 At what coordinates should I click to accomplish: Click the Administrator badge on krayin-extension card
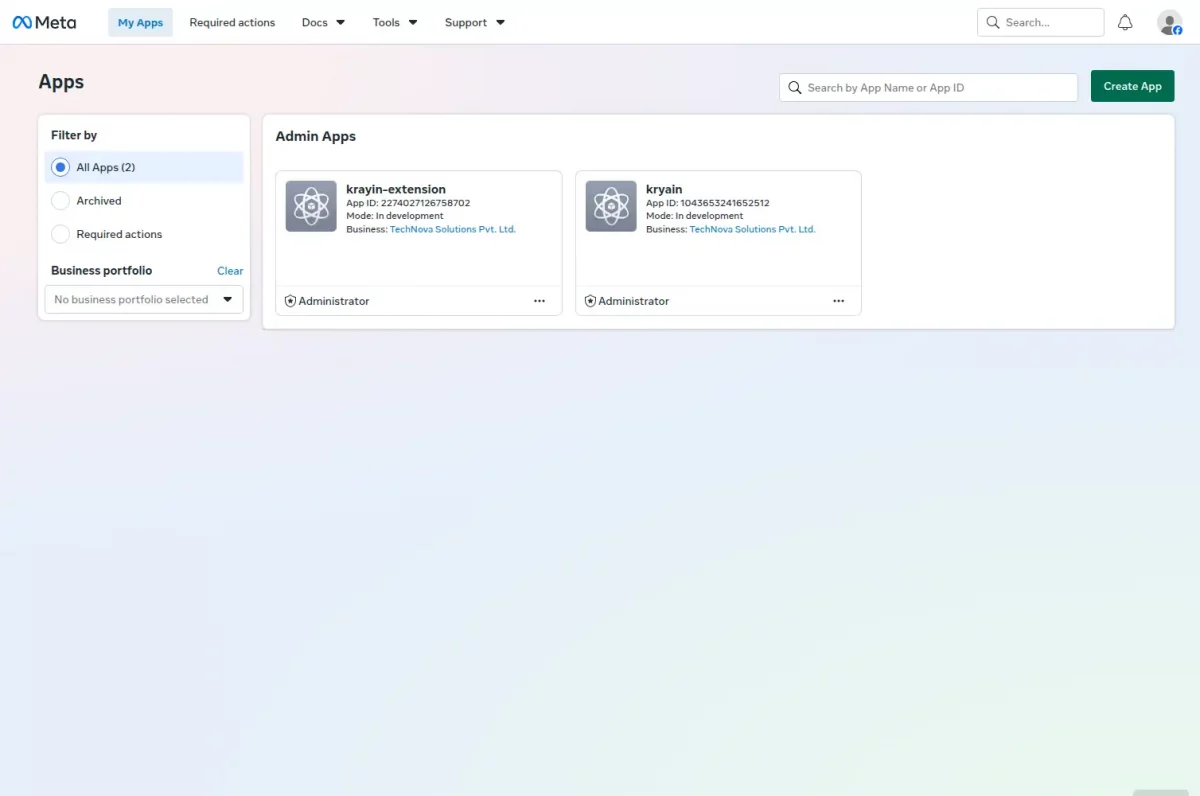point(327,301)
